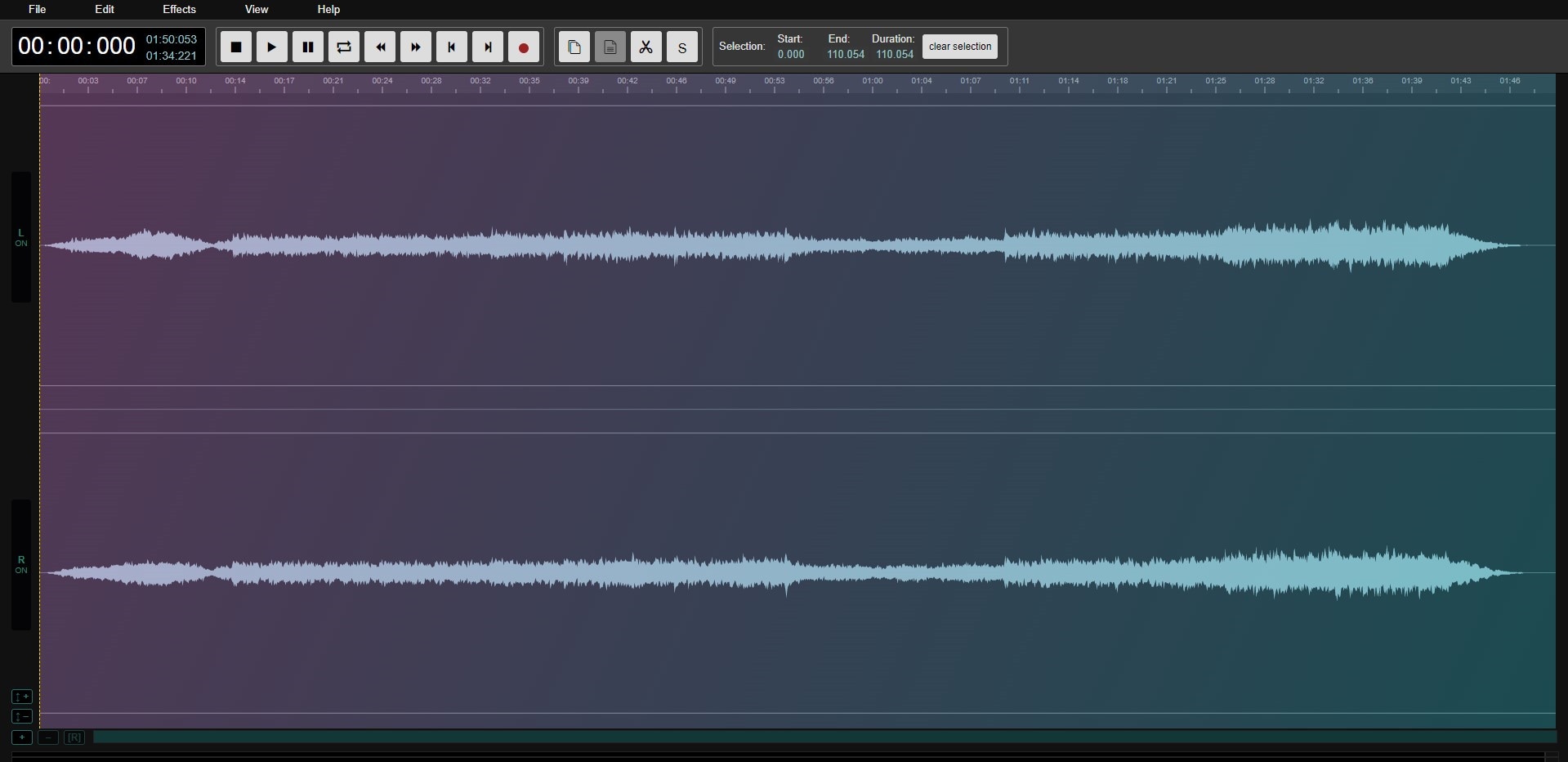This screenshot has width=1568, height=762.
Task: Click the horizontal scrollbar below the waveform
Action: click(824, 737)
